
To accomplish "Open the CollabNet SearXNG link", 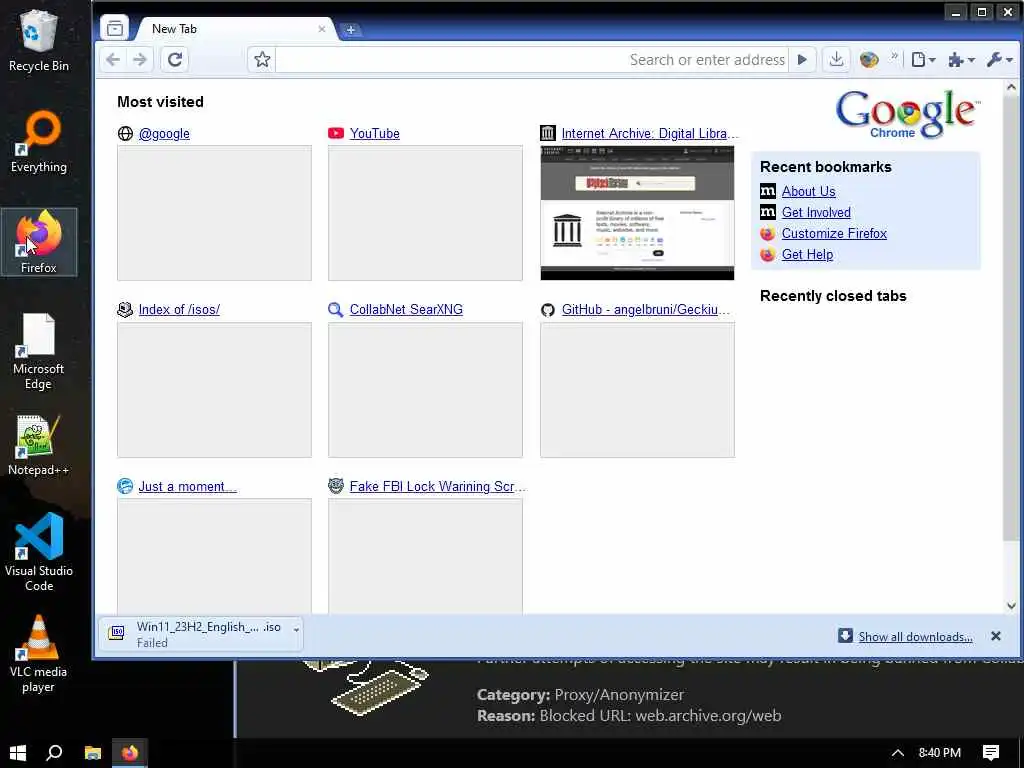I will click(x=406, y=310).
